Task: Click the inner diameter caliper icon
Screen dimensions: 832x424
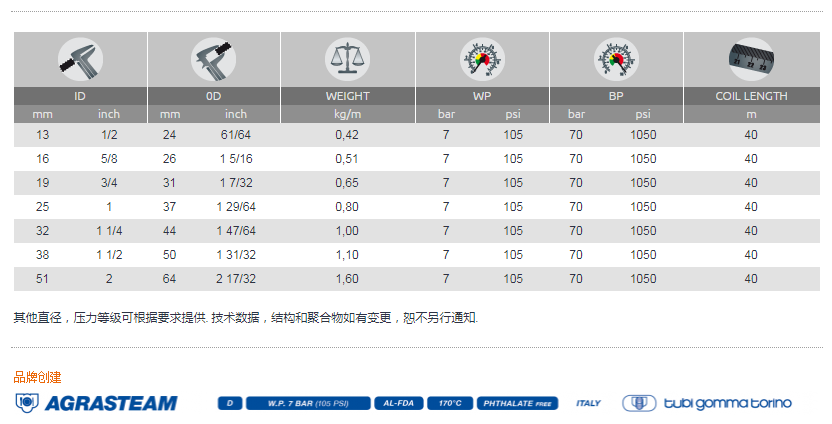Action: tap(80, 59)
